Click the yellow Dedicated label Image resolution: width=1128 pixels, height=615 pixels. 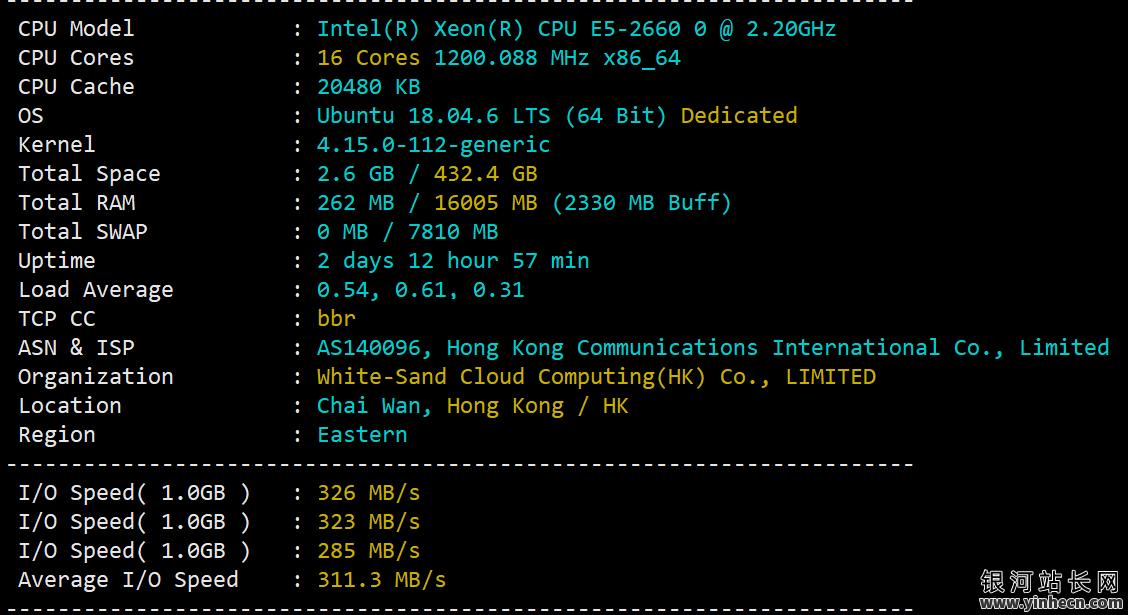pos(739,116)
